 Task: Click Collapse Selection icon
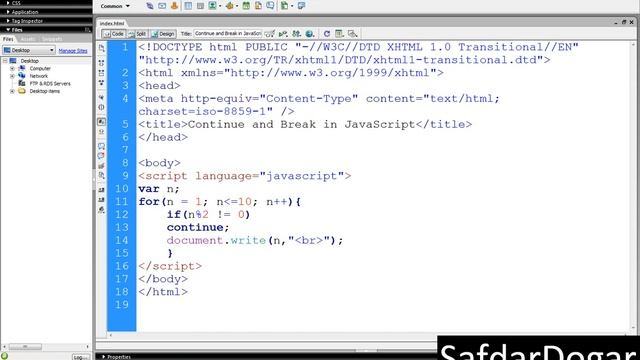102,73
